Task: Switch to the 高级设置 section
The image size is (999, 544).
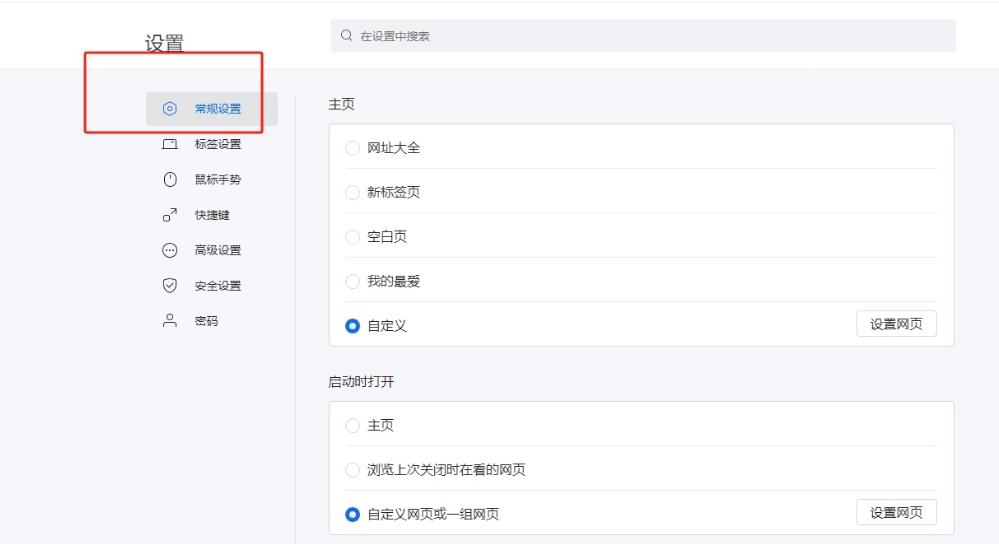Action: click(x=217, y=250)
